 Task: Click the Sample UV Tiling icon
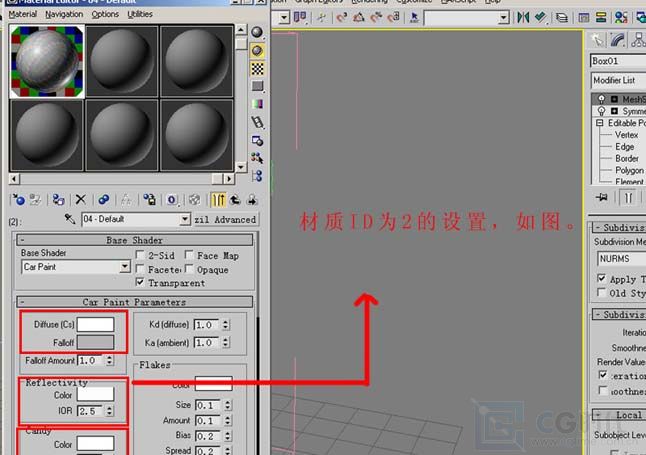pos(257,86)
